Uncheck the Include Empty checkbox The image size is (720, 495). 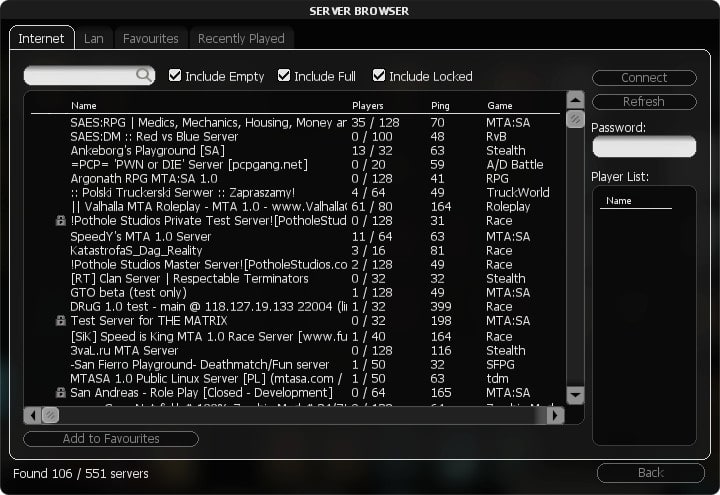[176, 76]
